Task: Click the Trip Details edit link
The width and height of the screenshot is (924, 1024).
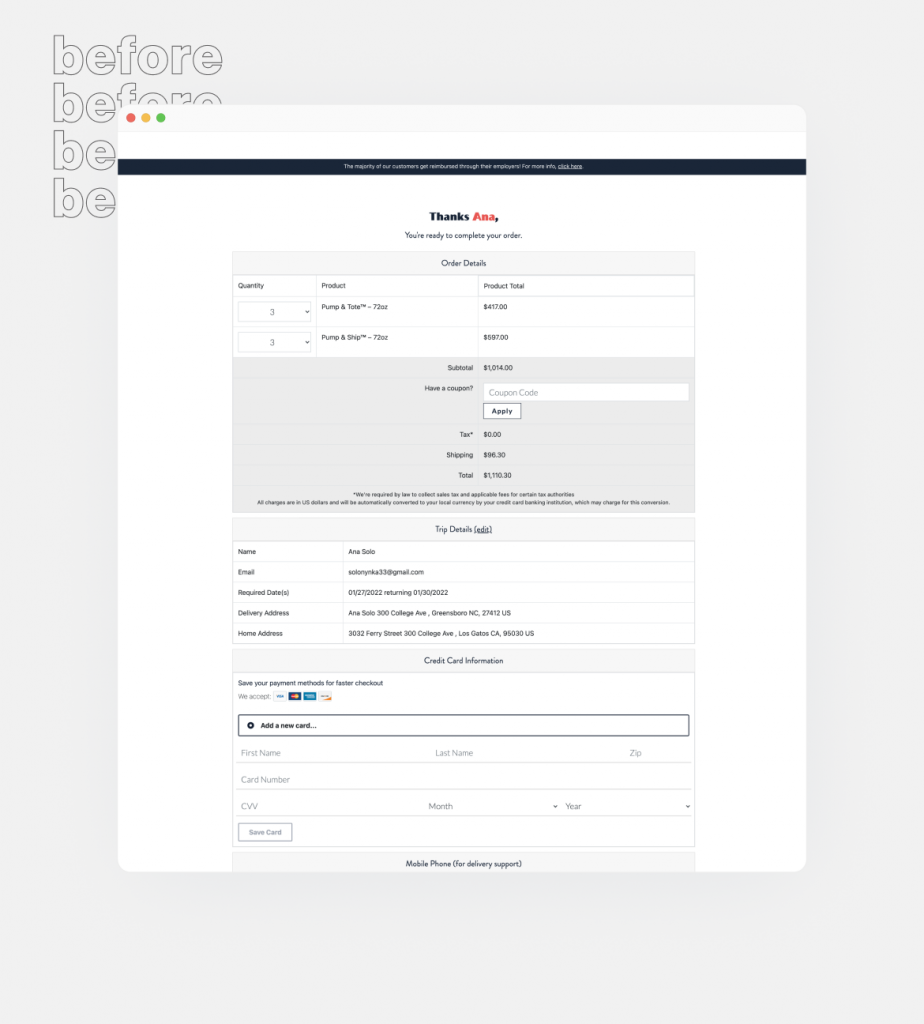Action: (483, 529)
